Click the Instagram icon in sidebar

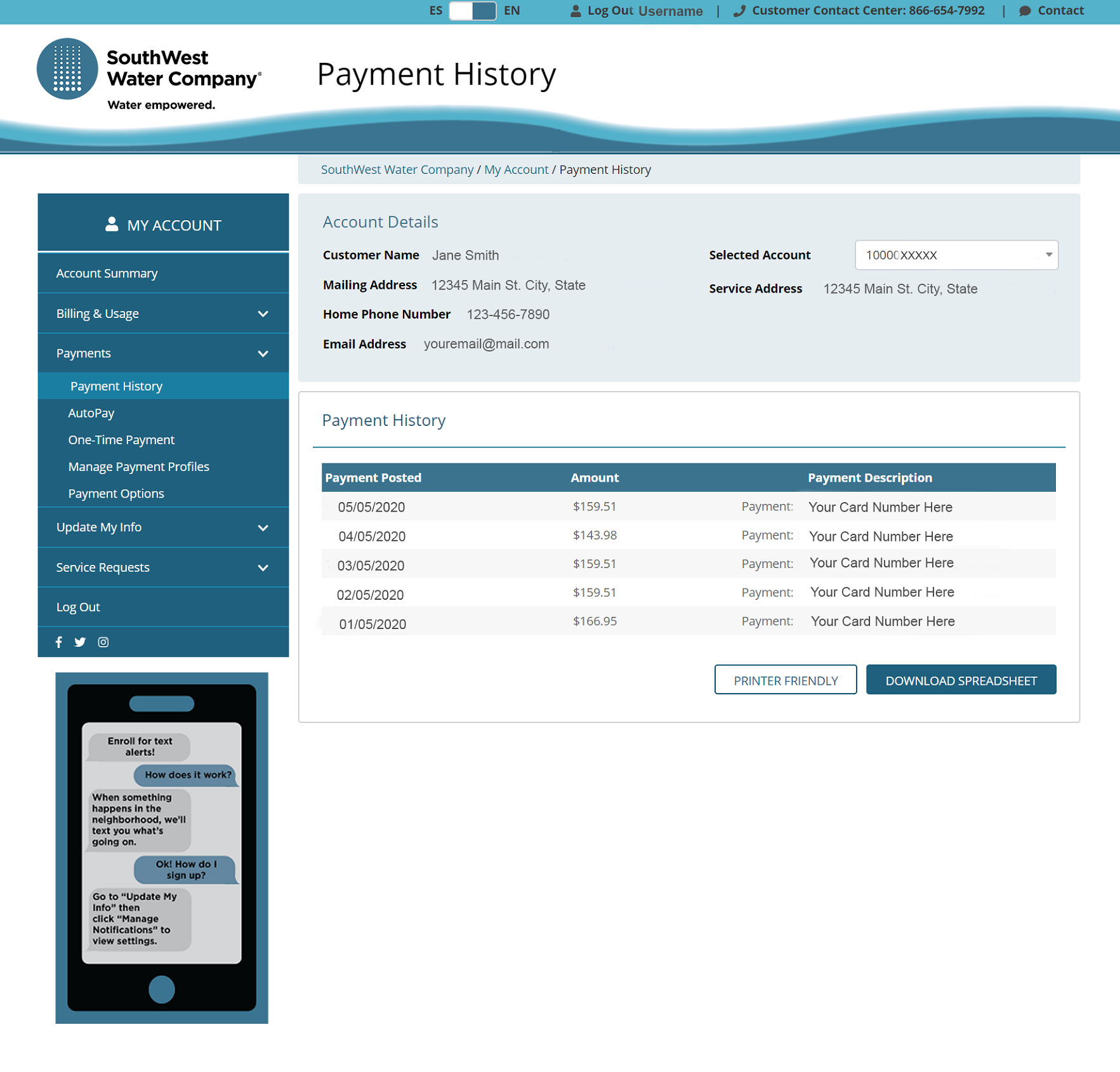pyautogui.click(x=103, y=642)
